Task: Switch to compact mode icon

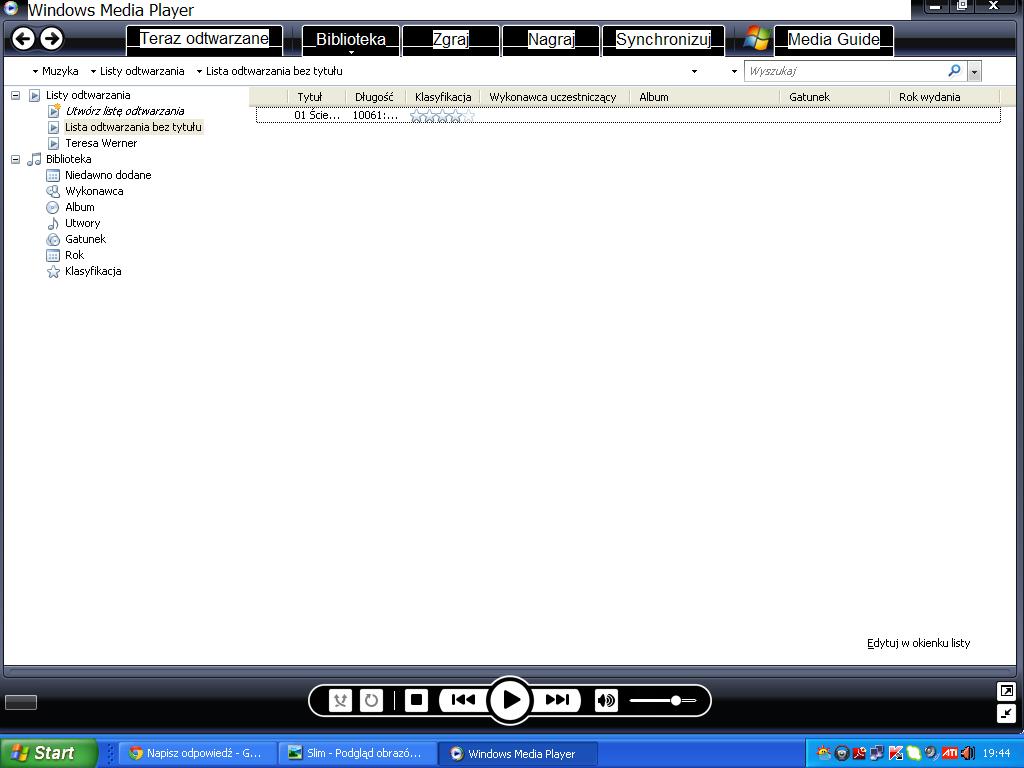Action: click(1006, 713)
